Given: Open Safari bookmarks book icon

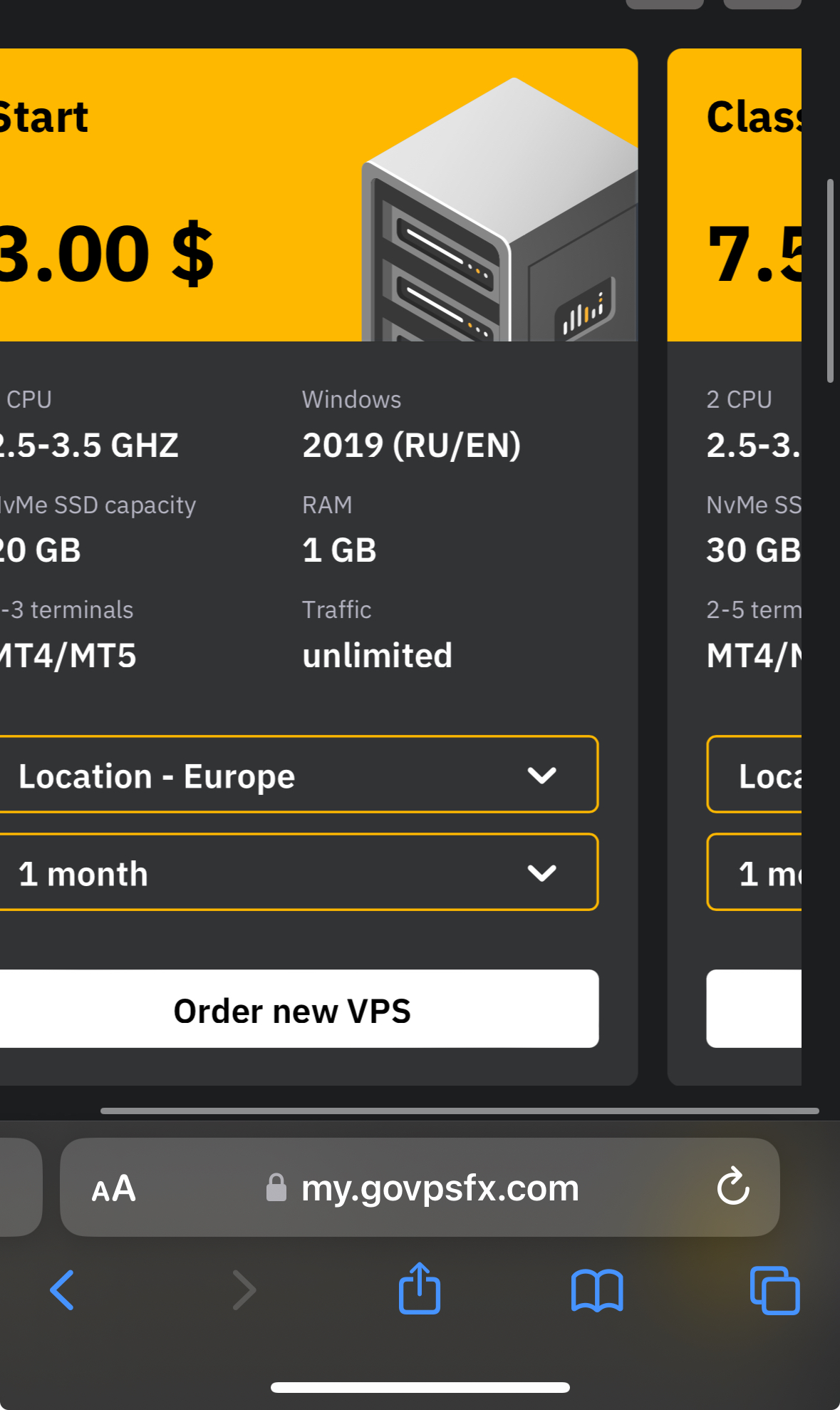Looking at the screenshot, I should [x=597, y=1290].
